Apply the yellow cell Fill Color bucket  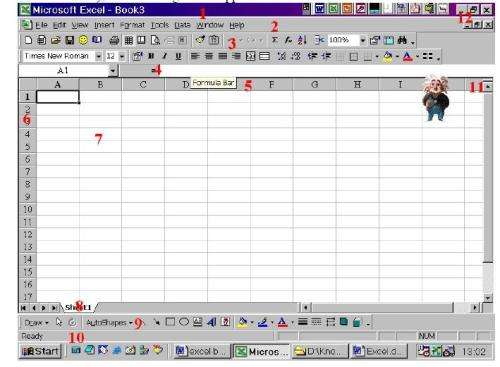coord(388,57)
